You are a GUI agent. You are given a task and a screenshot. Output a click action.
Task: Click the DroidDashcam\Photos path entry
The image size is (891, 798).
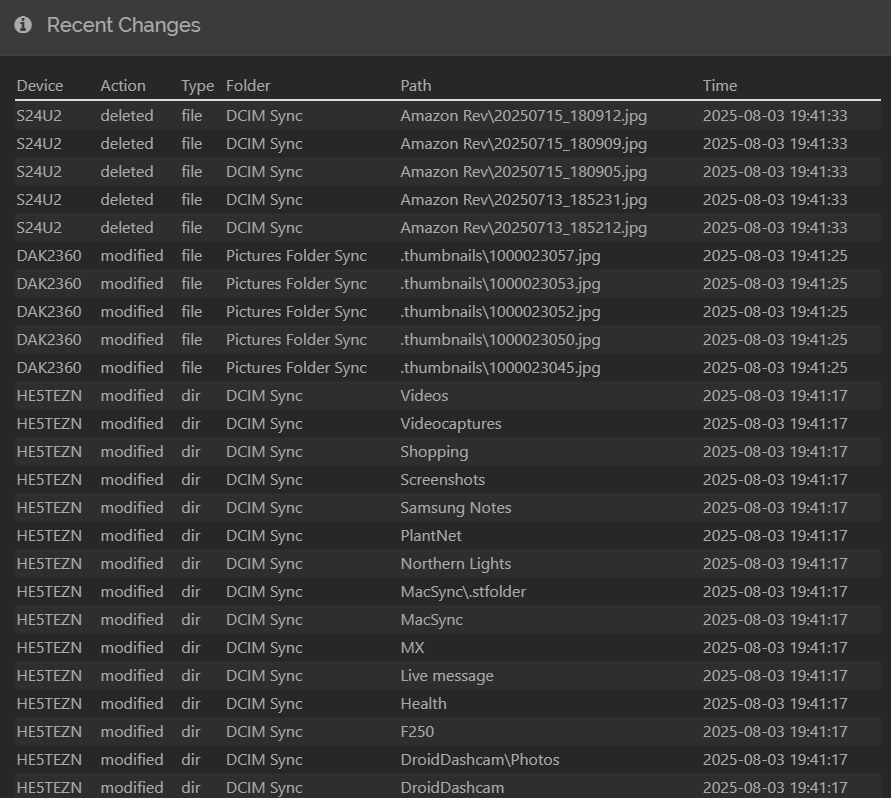[x=480, y=759]
